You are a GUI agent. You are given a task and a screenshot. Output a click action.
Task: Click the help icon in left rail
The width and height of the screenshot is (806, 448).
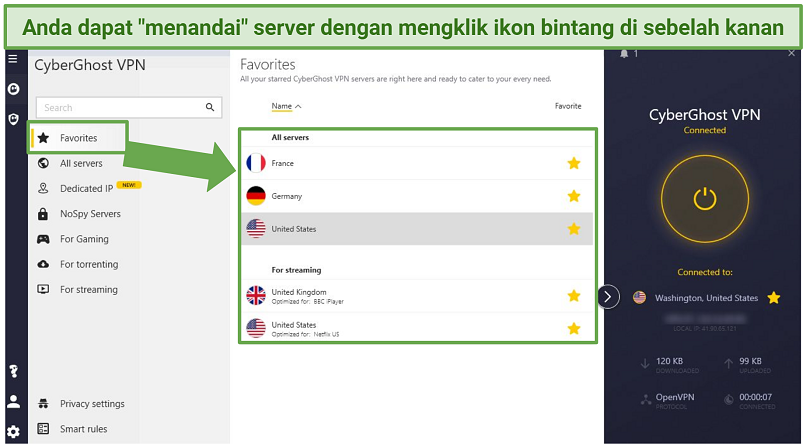point(13,370)
